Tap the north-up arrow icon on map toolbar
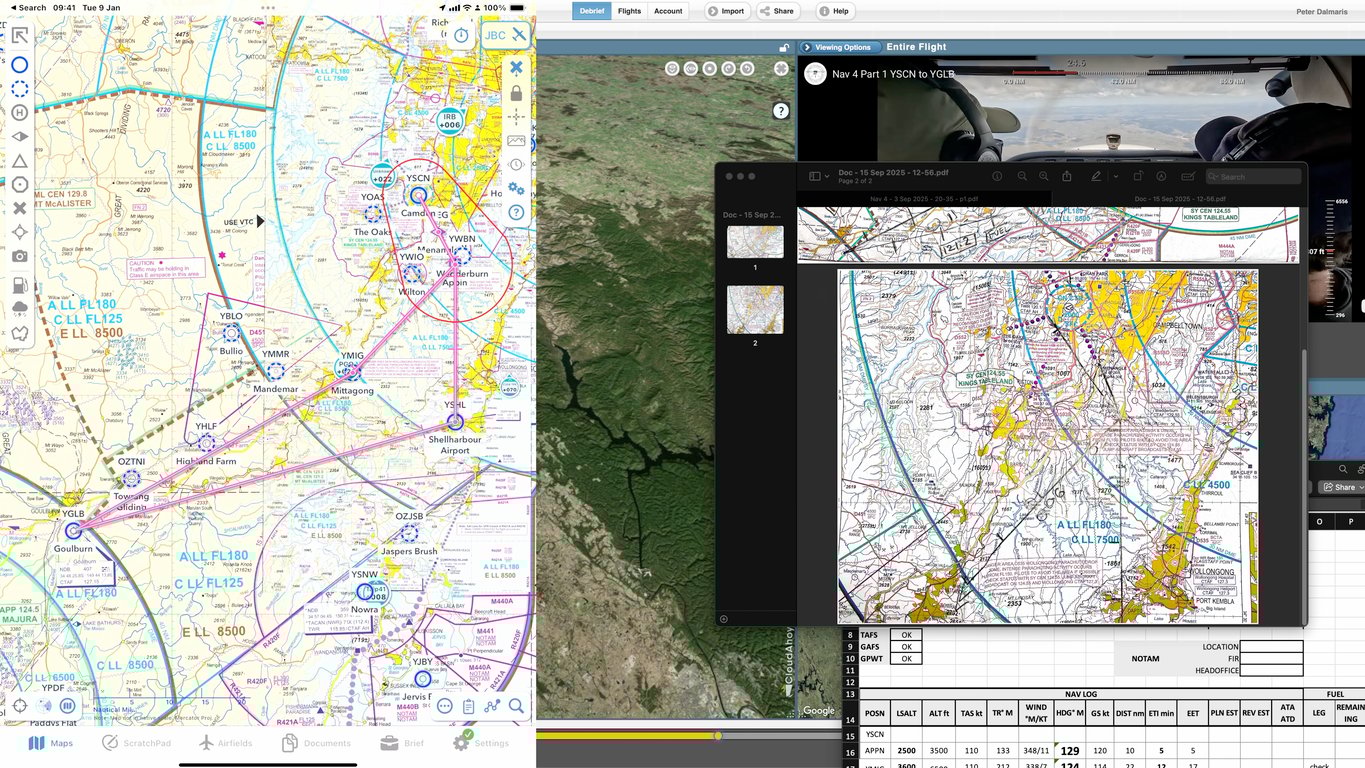The height and width of the screenshot is (768, 1365). pos(19,37)
